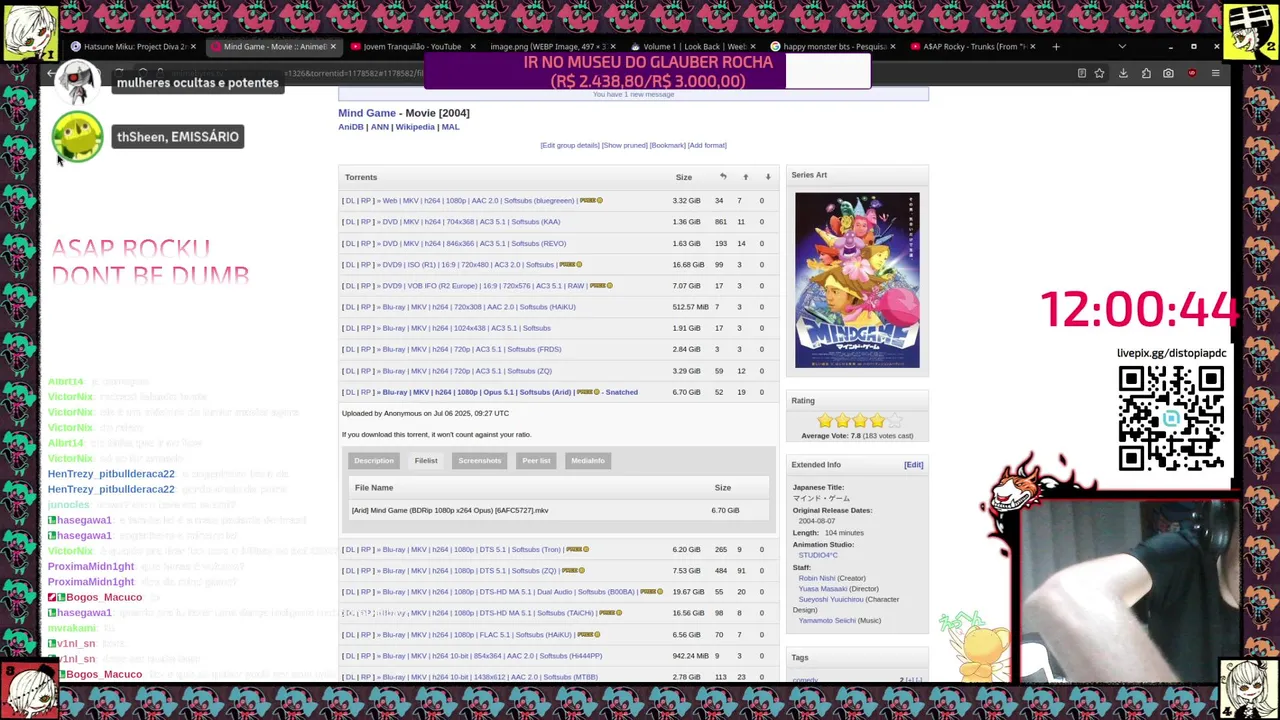Click freeleech coin icon on VOB IFO torrent

click(601, 286)
